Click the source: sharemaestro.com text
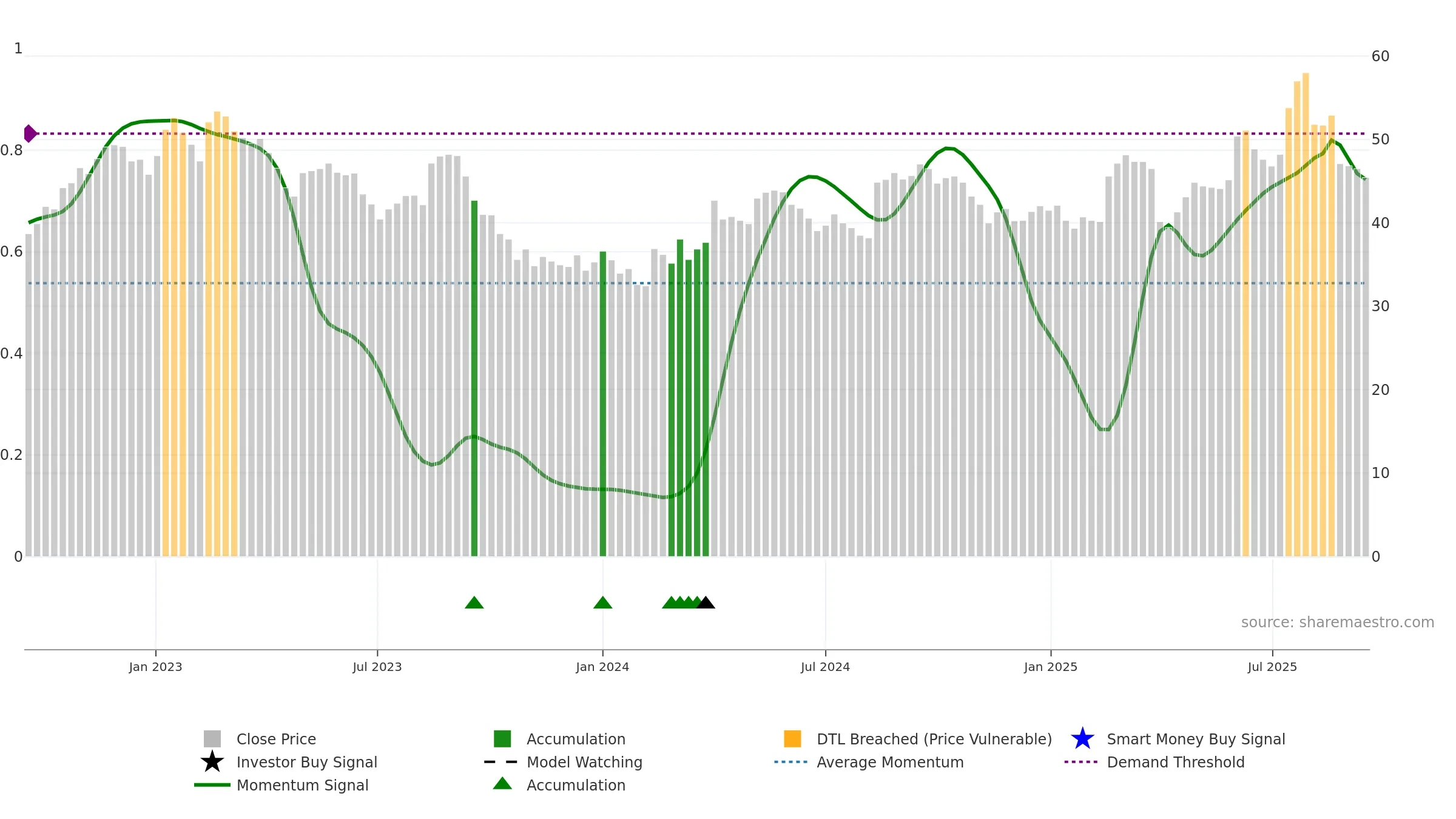1456x819 pixels. pos(1338,622)
